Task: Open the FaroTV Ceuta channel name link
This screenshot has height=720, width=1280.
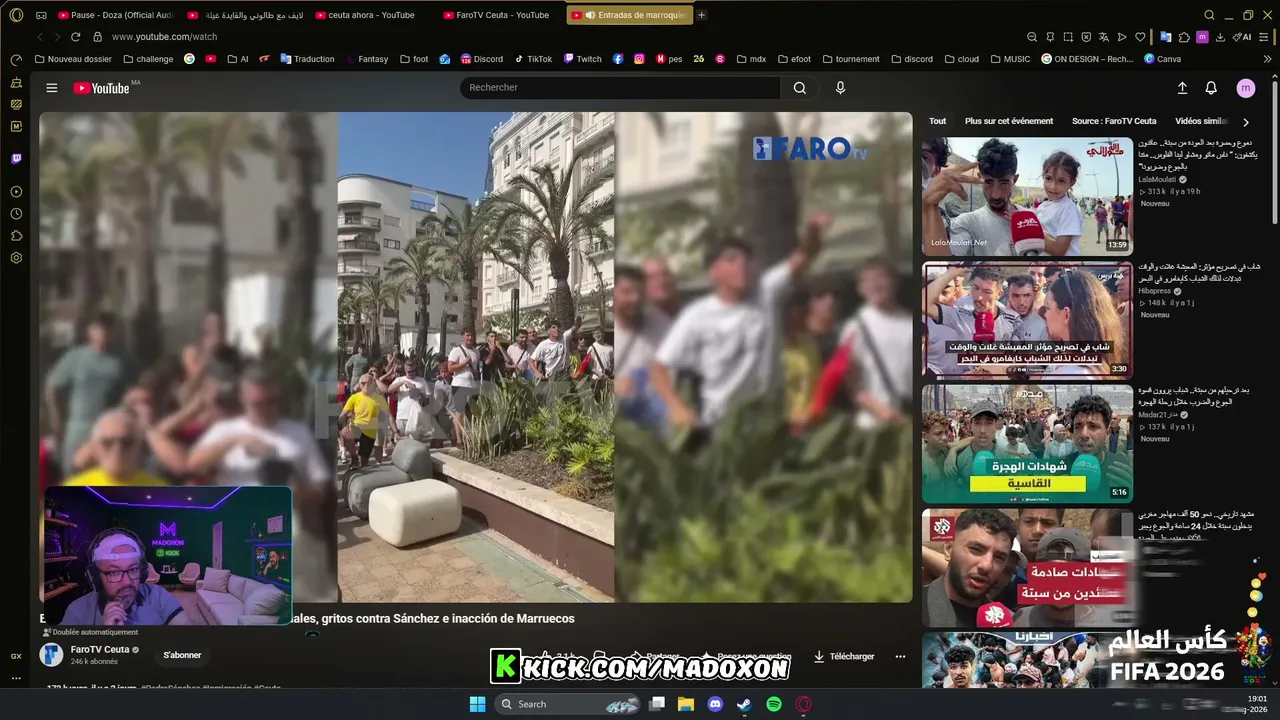Action: [x=99, y=650]
